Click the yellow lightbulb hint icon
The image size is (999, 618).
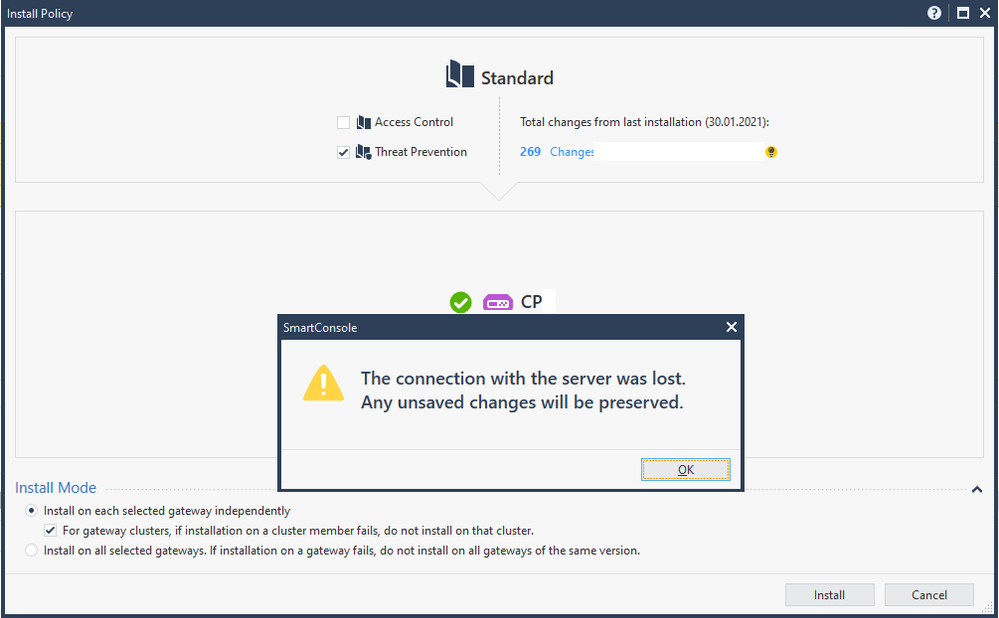pyautogui.click(x=771, y=152)
